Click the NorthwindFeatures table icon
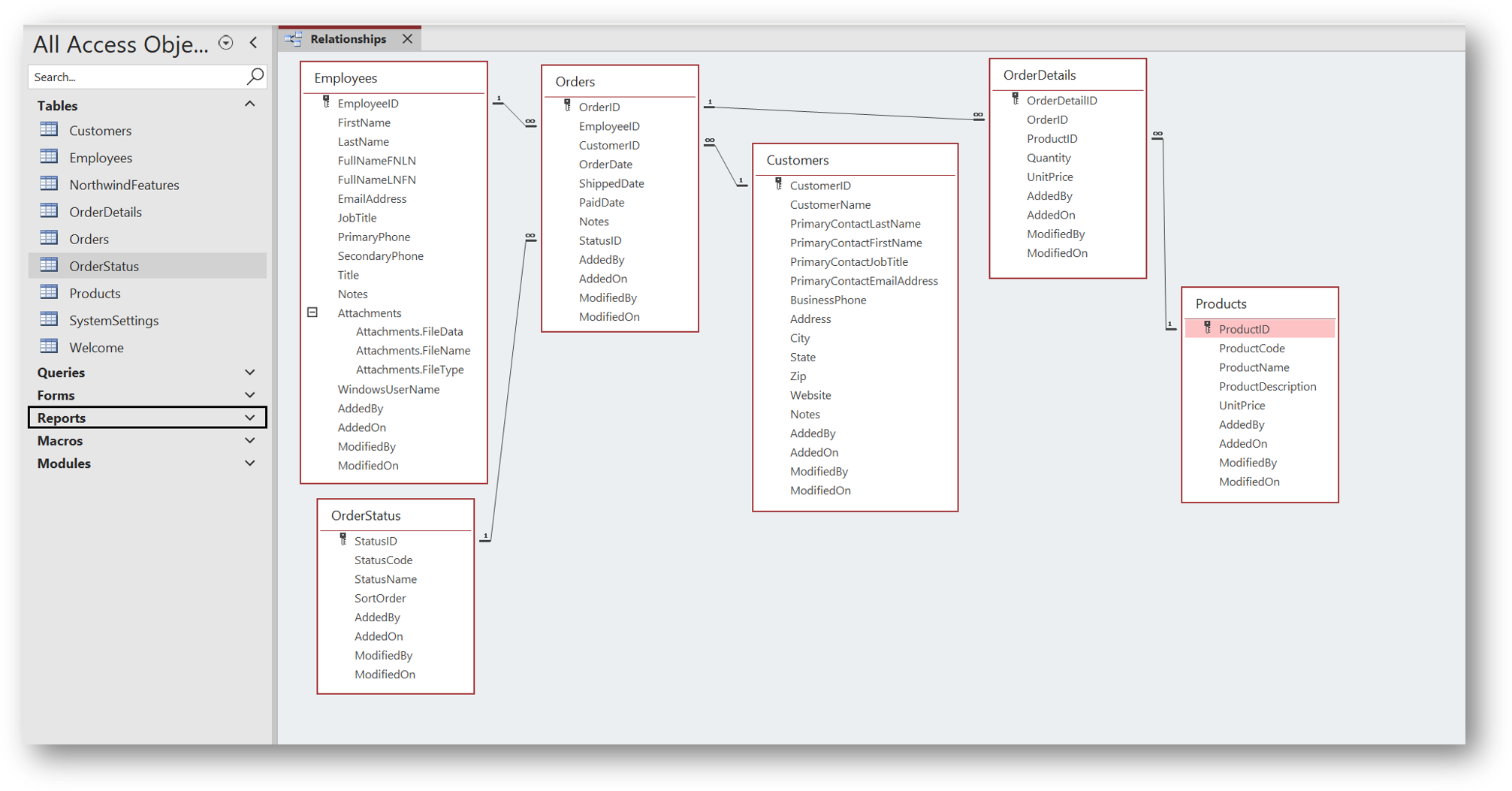The width and height of the screenshot is (1512, 791). [49, 184]
